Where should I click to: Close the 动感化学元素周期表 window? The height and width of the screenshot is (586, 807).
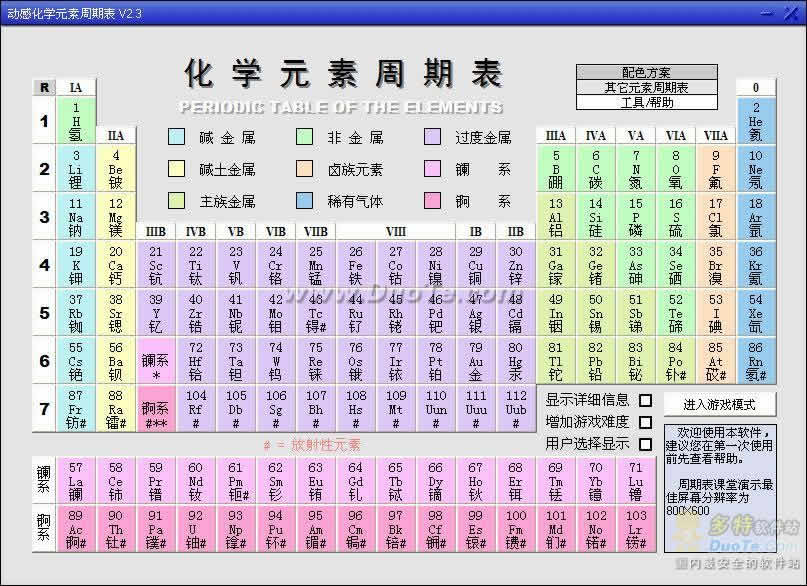(792, 13)
